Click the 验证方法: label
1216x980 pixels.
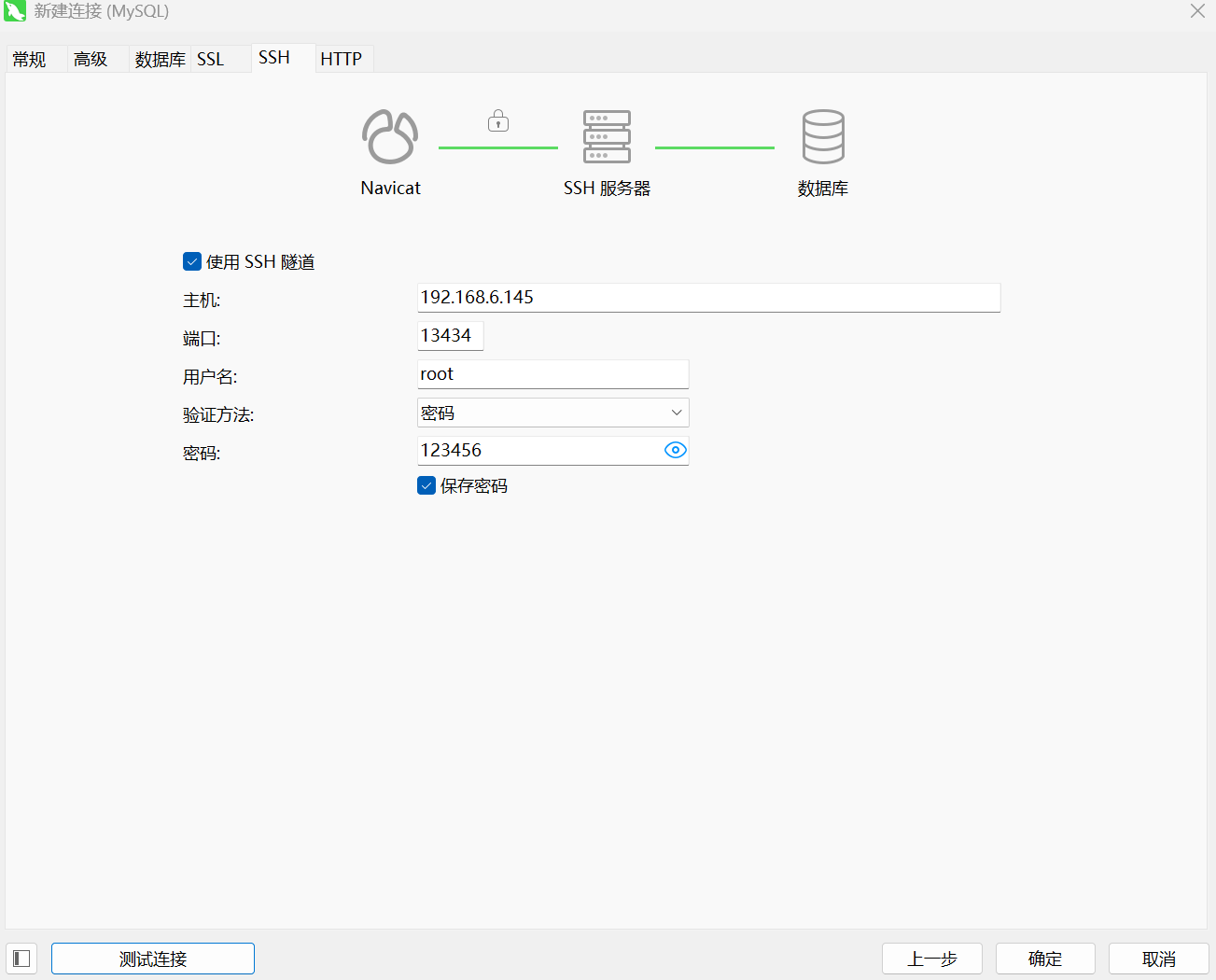218,415
